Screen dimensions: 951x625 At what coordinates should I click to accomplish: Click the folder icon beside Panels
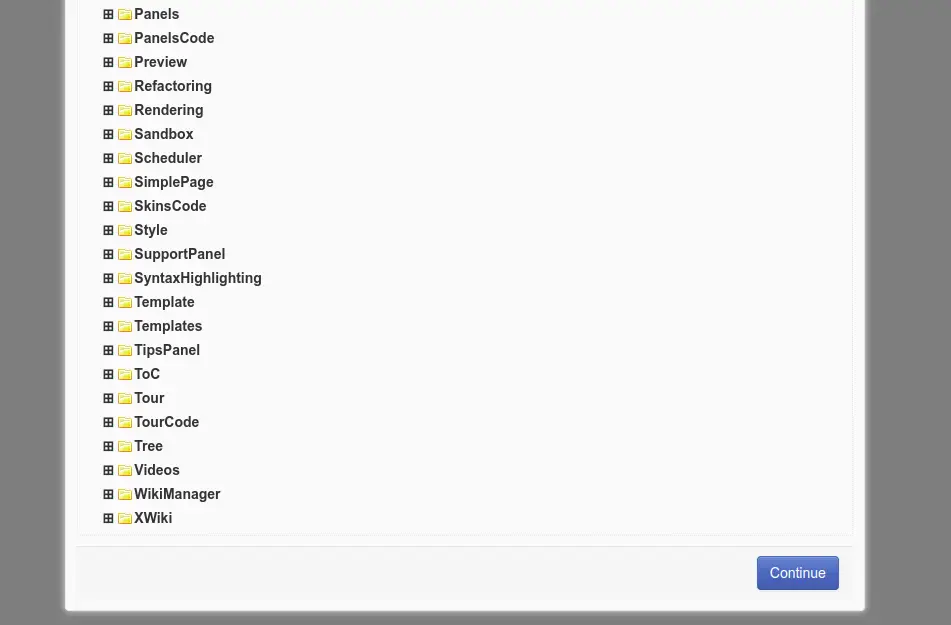(x=125, y=14)
